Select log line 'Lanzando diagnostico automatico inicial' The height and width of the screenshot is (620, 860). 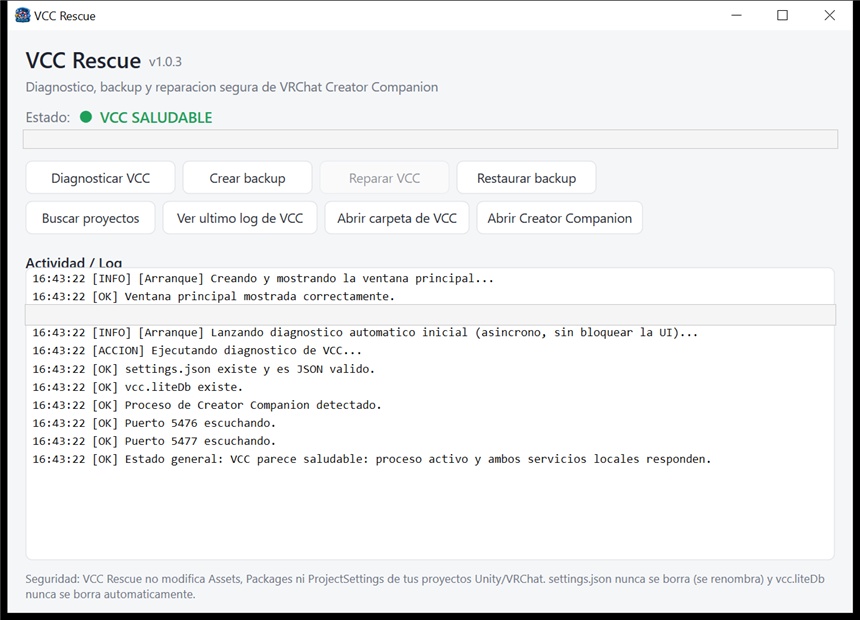click(365, 332)
